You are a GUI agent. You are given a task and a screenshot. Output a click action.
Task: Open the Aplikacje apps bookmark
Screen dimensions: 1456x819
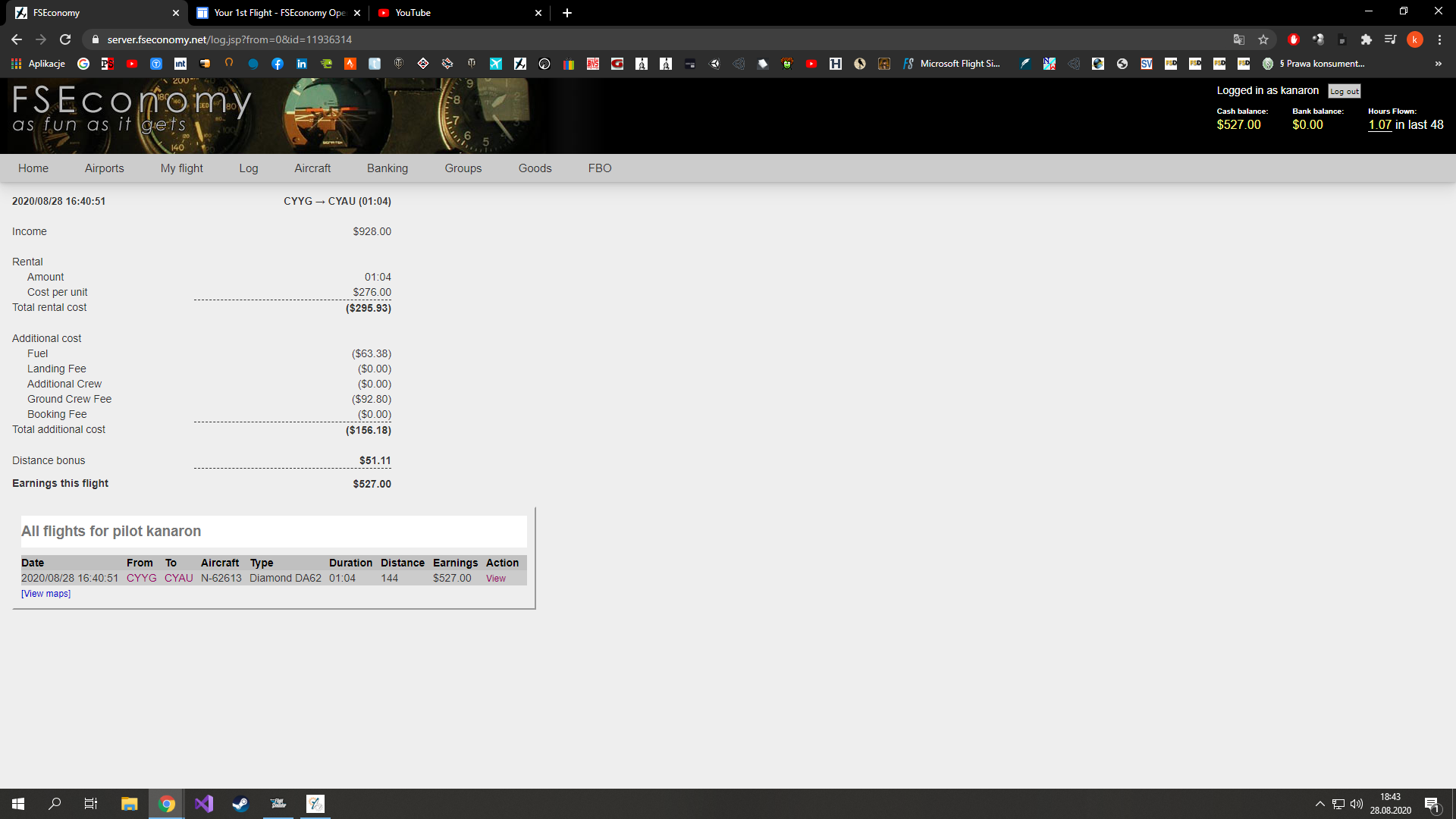point(38,64)
